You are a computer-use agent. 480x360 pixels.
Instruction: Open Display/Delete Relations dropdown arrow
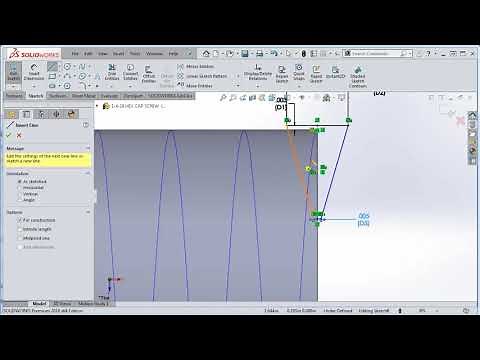(x=258, y=86)
